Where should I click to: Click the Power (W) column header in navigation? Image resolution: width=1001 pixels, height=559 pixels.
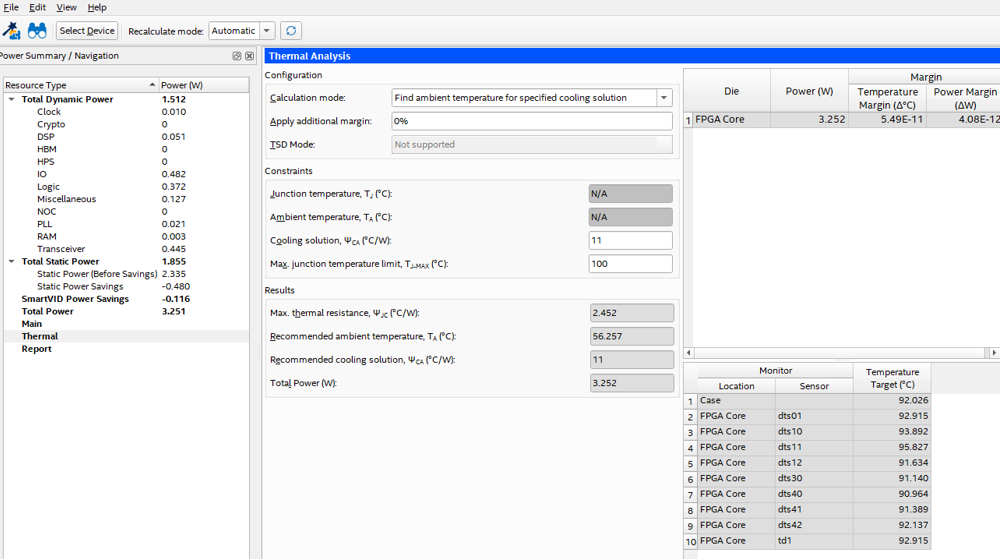[204, 85]
